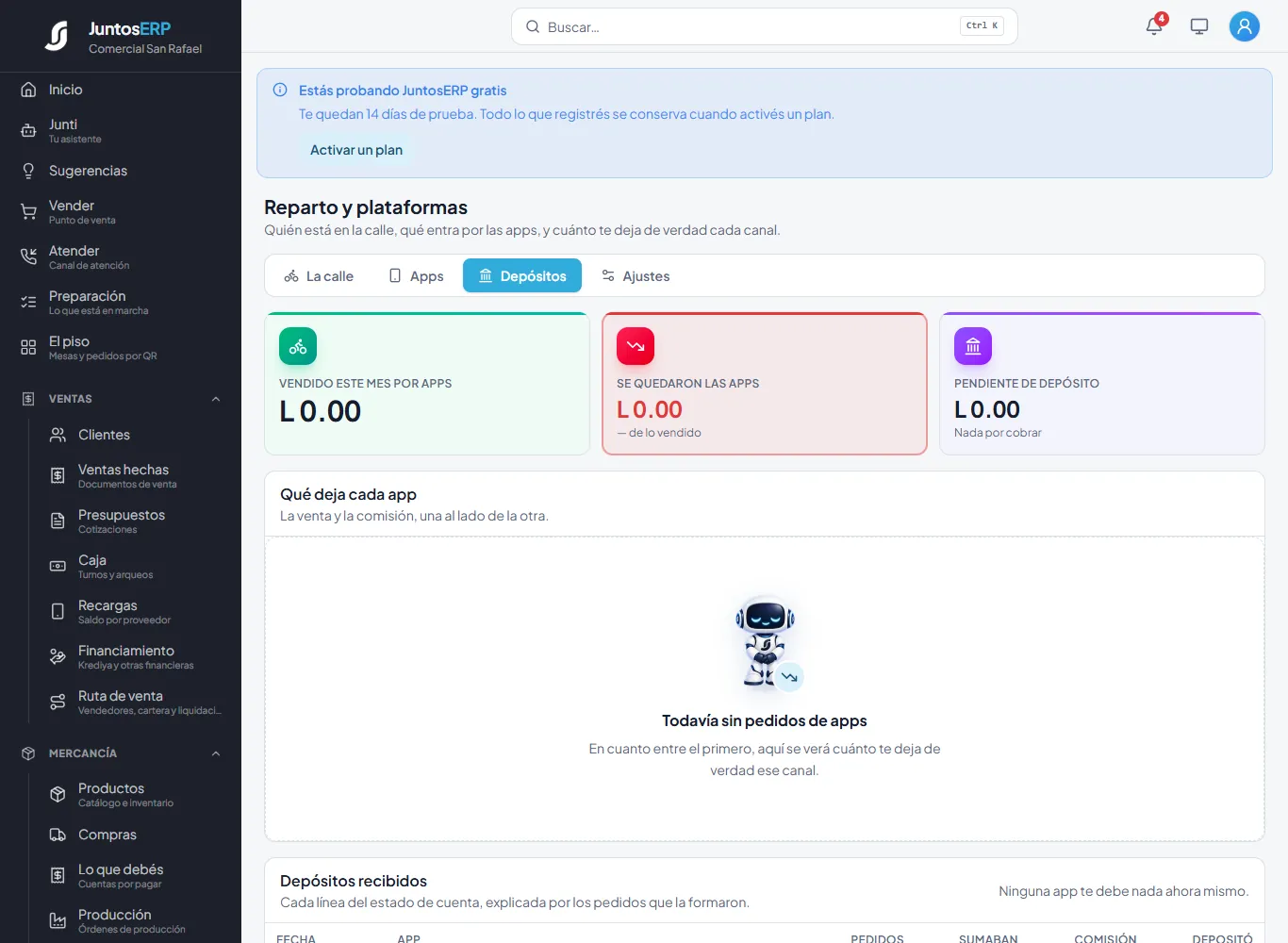The image size is (1288, 943).
Task: Open Atender canal de atención
Action: 121,257
